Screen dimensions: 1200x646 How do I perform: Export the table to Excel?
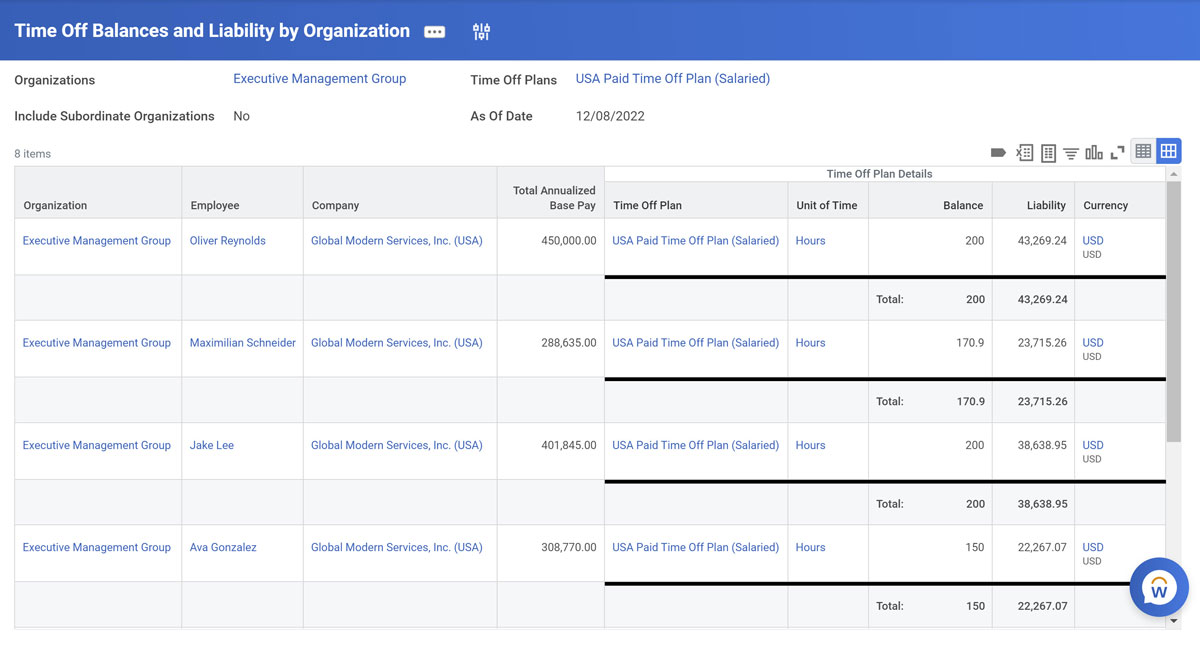coord(1024,153)
